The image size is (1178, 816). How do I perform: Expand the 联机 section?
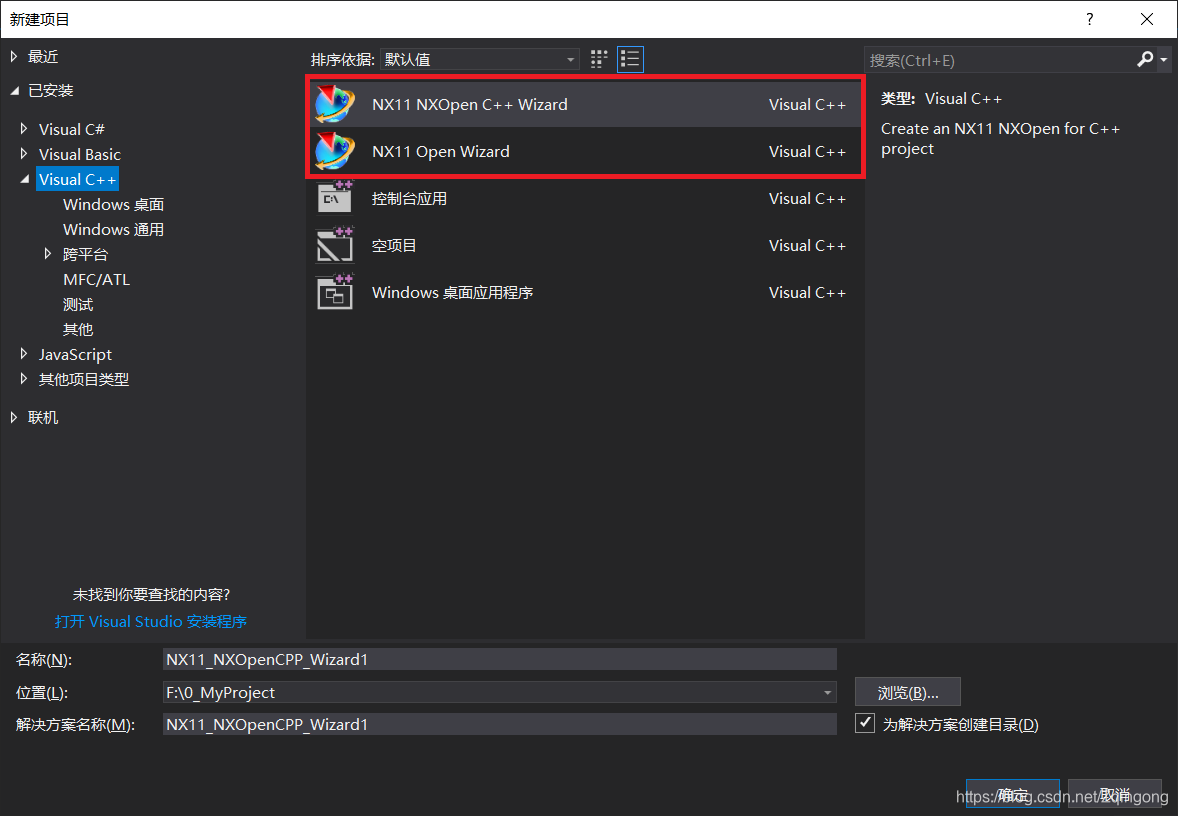click(14, 417)
